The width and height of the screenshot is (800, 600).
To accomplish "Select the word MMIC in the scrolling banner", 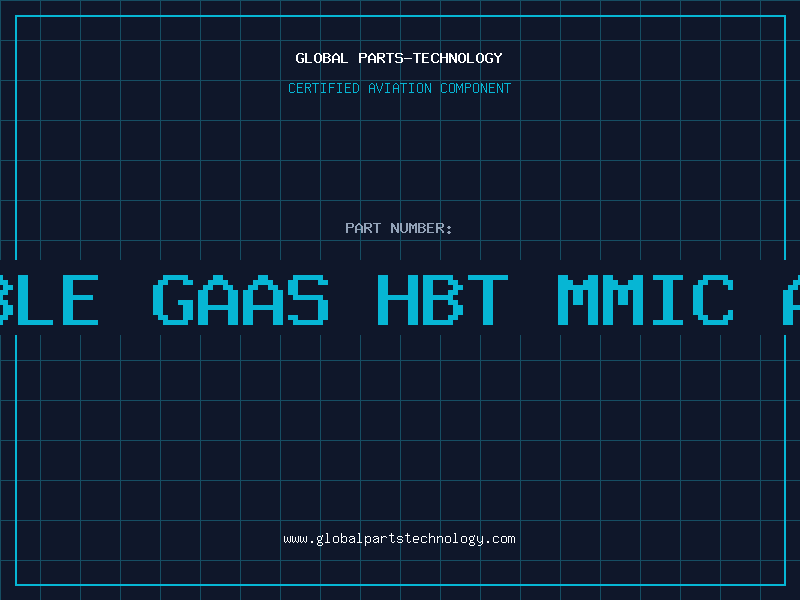I will pos(645,299).
